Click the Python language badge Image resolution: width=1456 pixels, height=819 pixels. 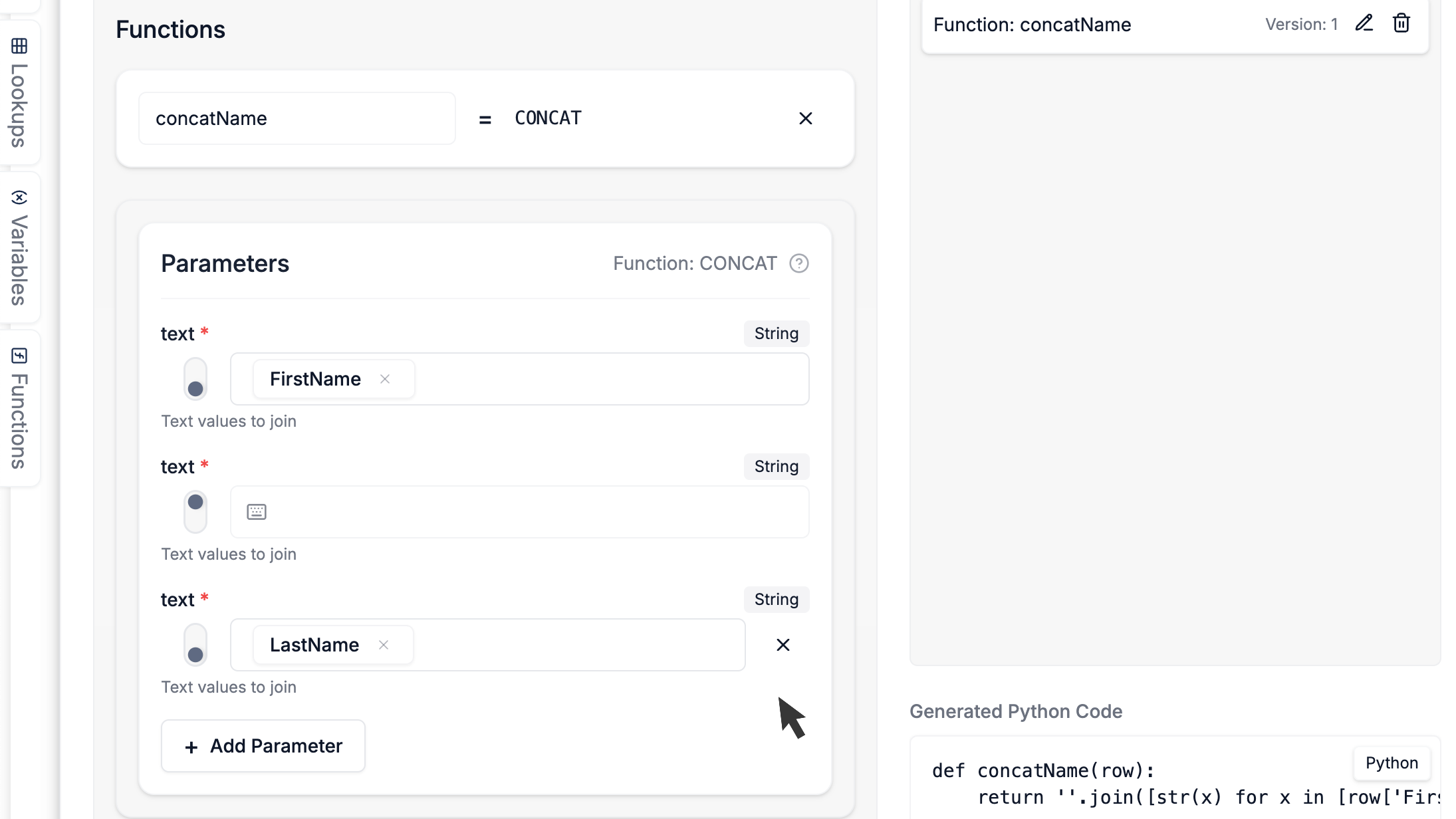click(1392, 762)
